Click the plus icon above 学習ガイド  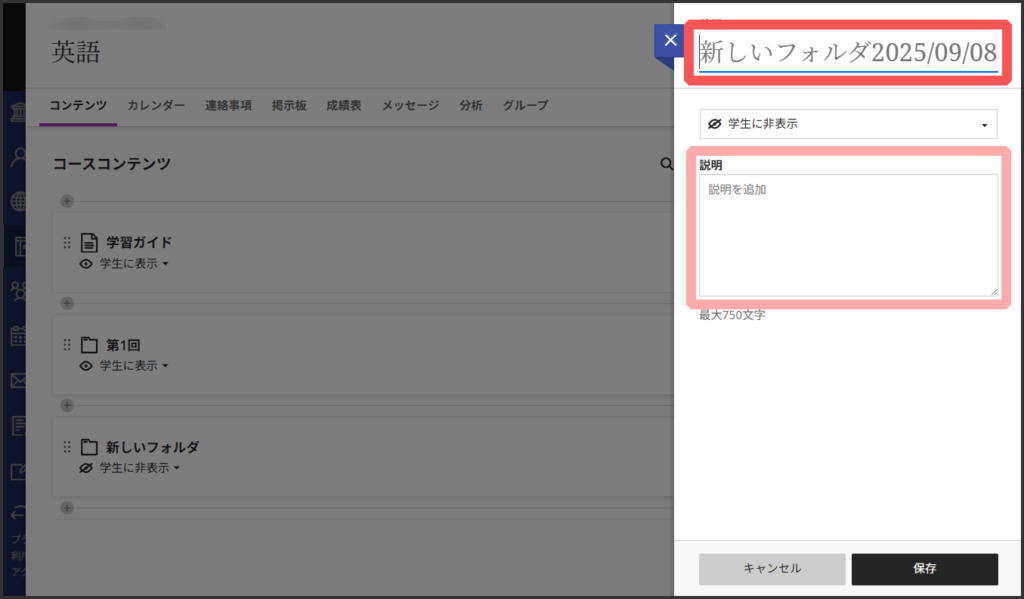[x=67, y=201]
